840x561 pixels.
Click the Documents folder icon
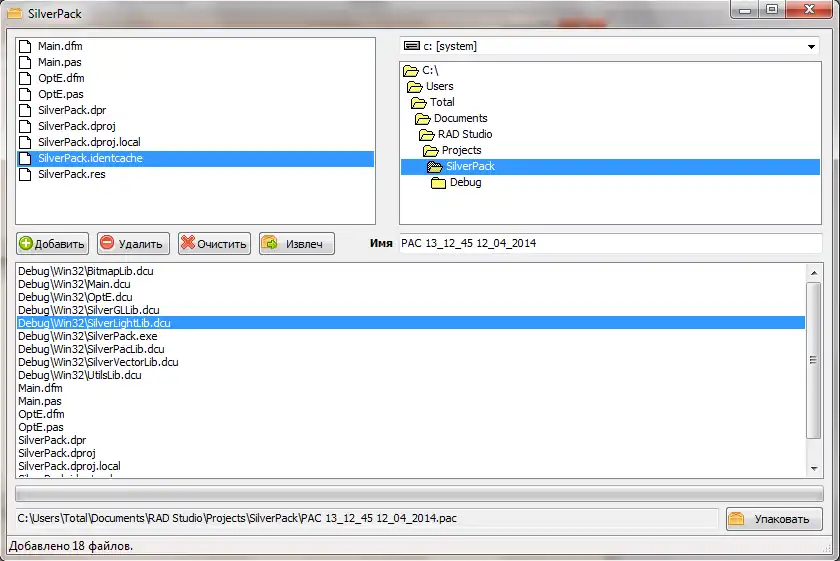pyautogui.click(x=423, y=119)
